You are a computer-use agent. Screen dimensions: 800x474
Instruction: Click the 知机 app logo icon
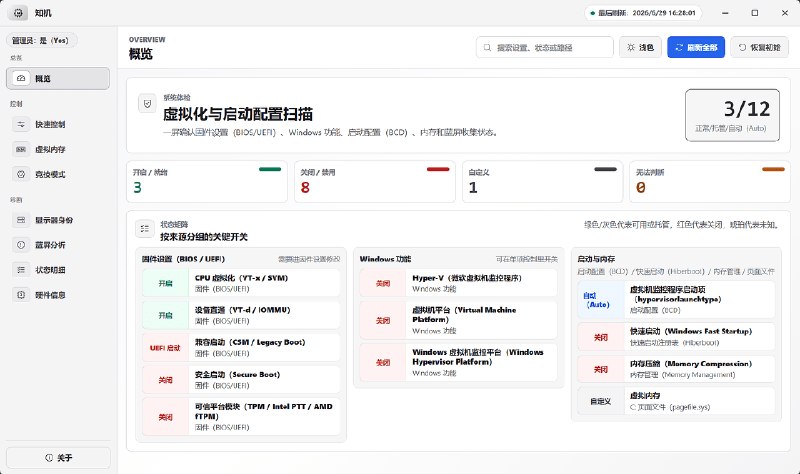pos(18,13)
